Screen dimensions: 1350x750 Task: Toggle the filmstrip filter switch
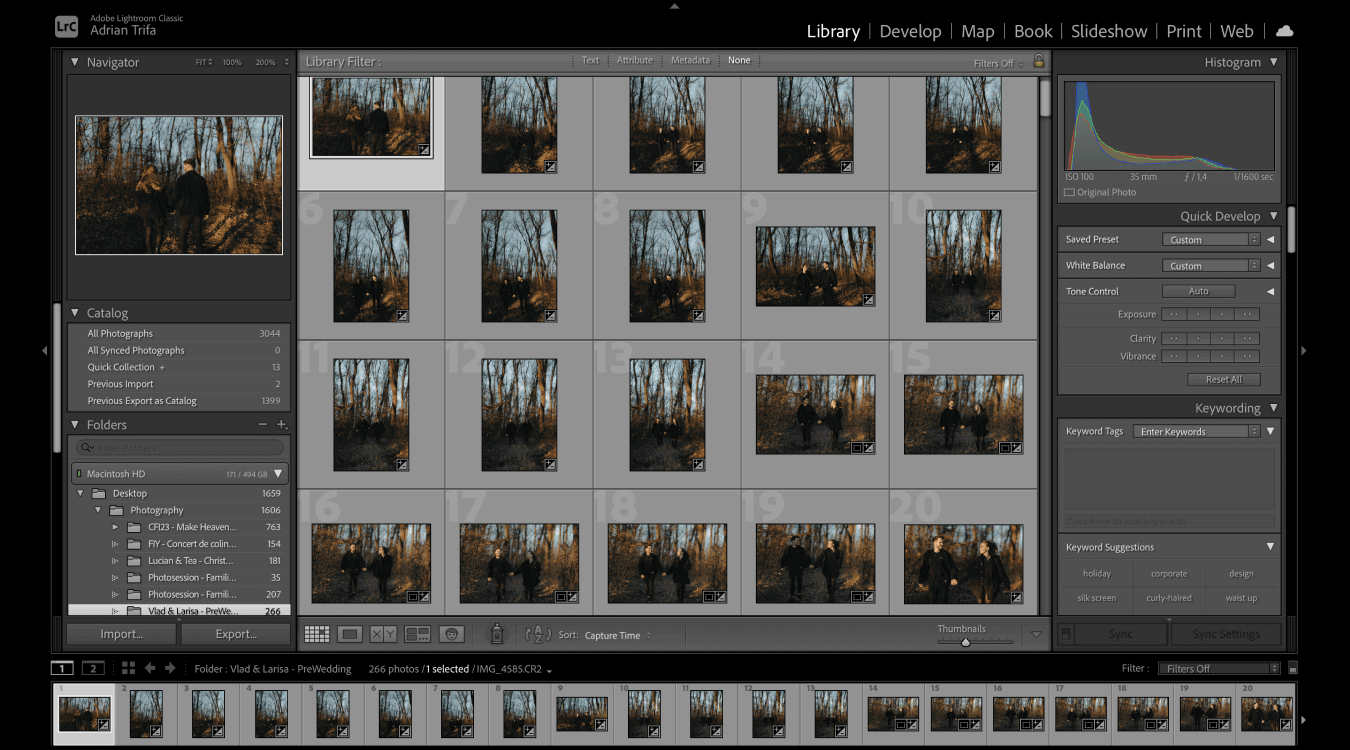click(1293, 668)
